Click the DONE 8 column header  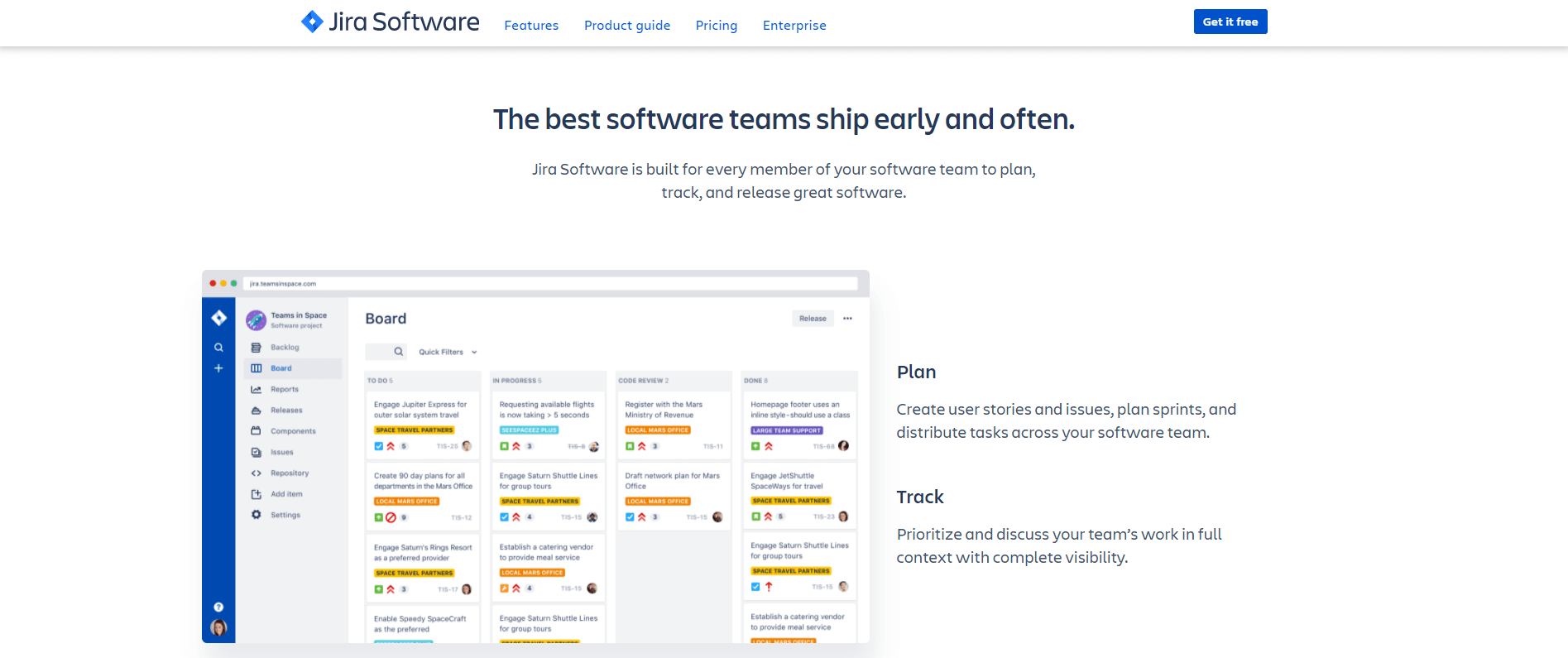(x=756, y=381)
